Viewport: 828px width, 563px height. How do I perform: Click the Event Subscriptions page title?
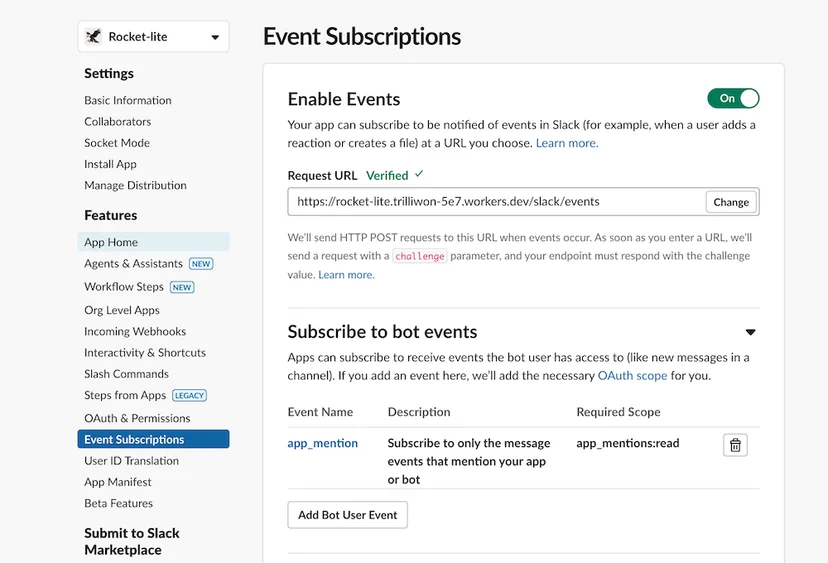[x=362, y=36]
